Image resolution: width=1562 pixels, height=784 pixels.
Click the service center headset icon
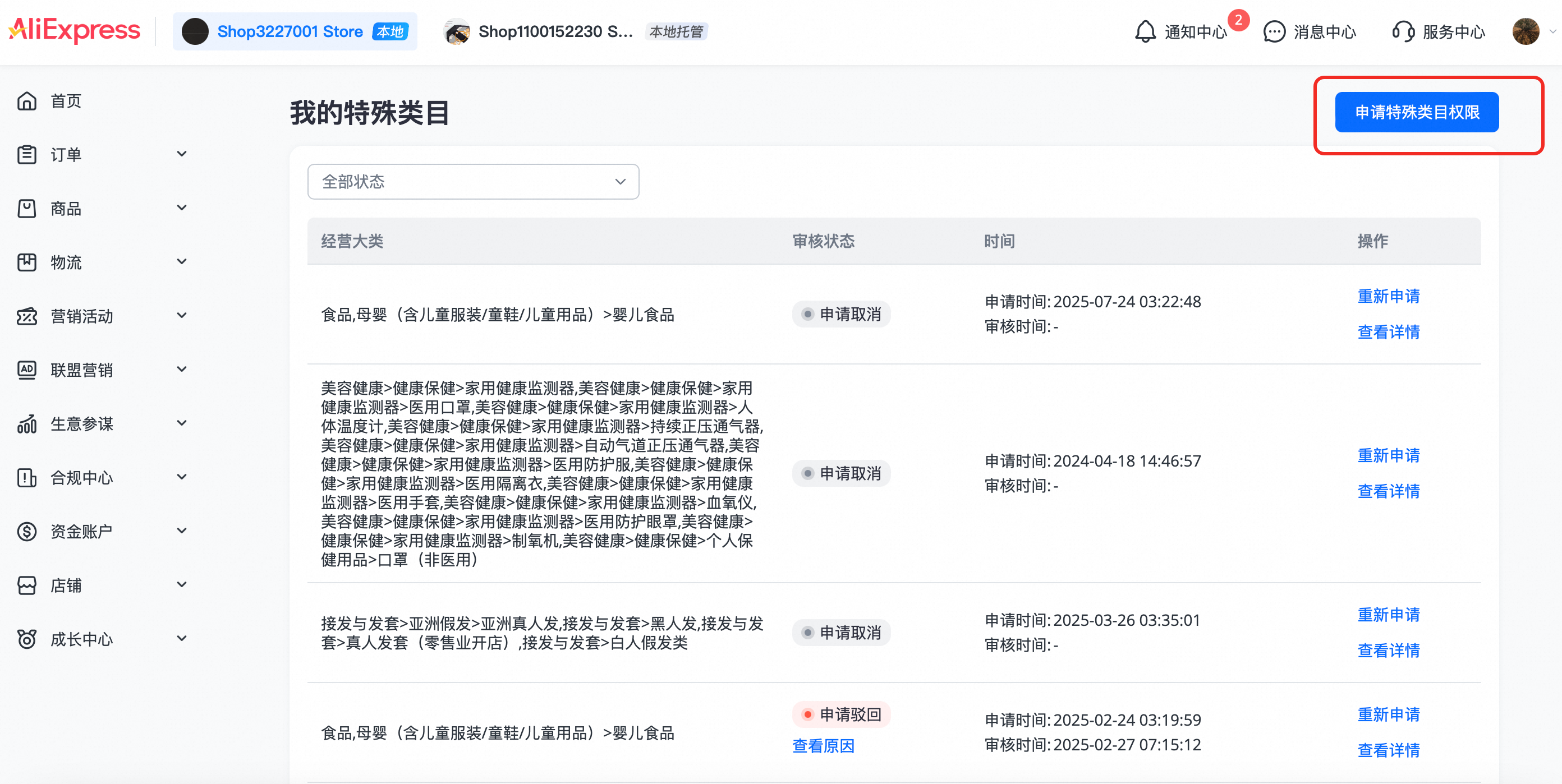(x=1403, y=31)
